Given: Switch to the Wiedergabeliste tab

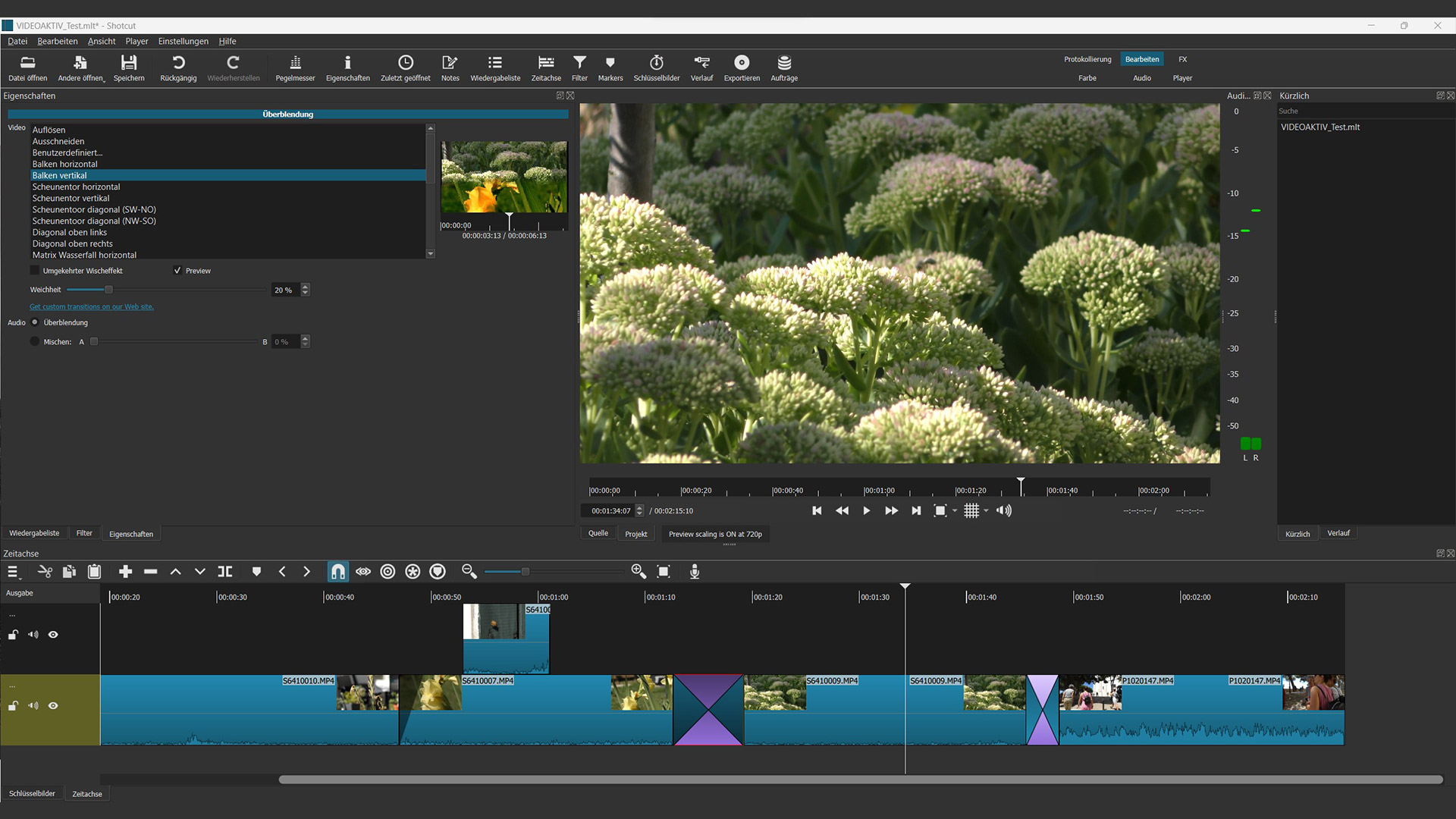Looking at the screenshot, I should coord(34,533).
